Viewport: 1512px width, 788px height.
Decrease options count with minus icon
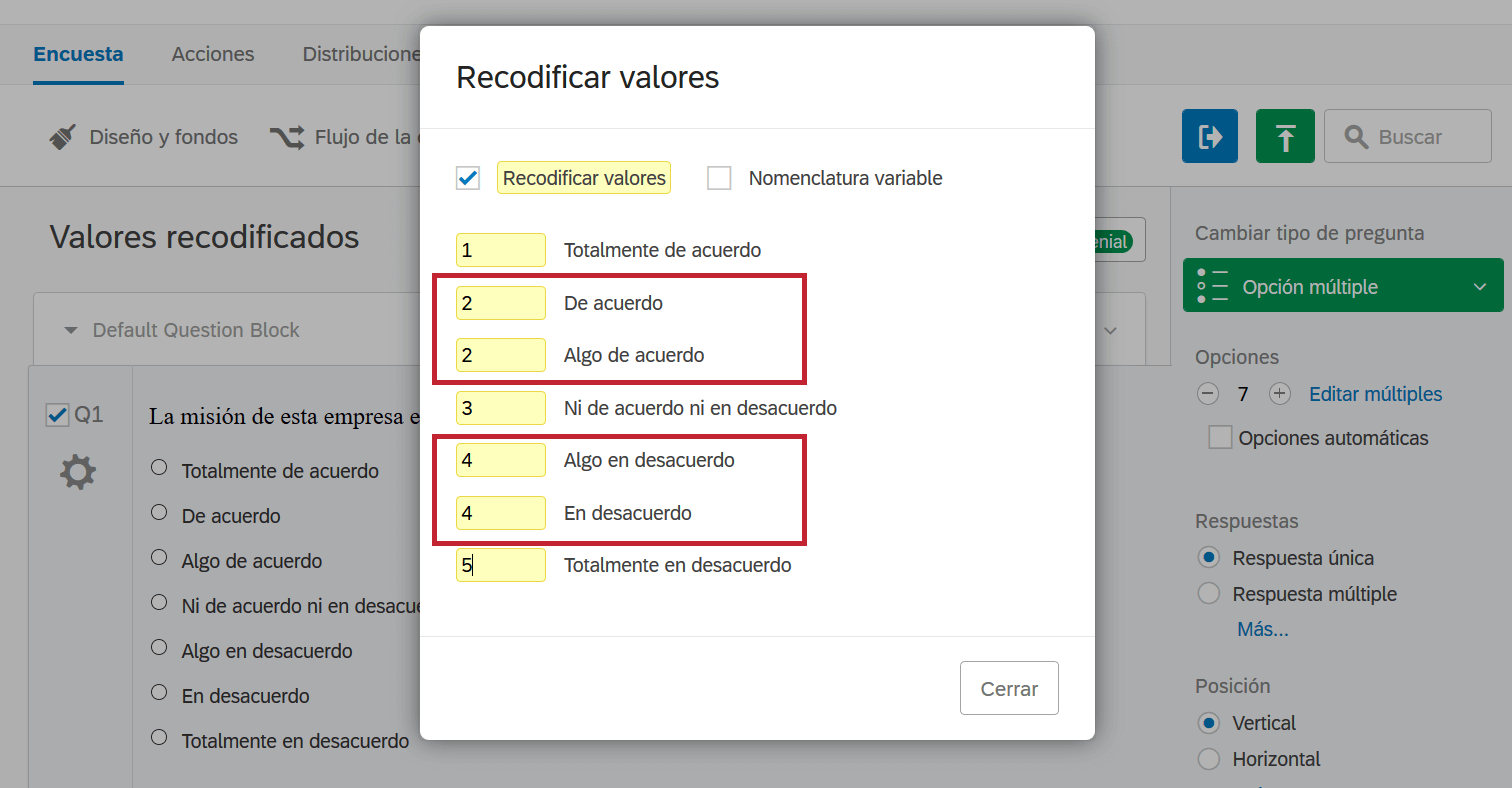(1207, 394)
